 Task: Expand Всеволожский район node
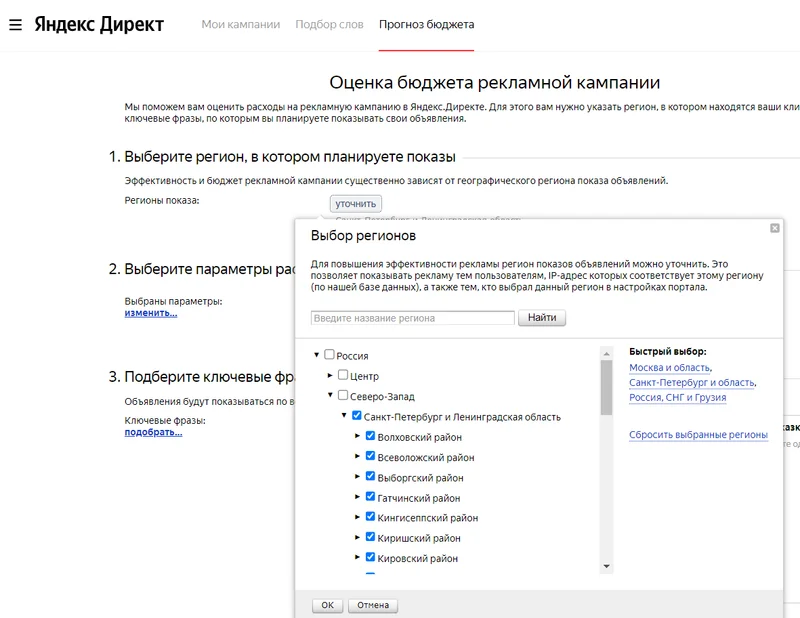coord(358,456)
